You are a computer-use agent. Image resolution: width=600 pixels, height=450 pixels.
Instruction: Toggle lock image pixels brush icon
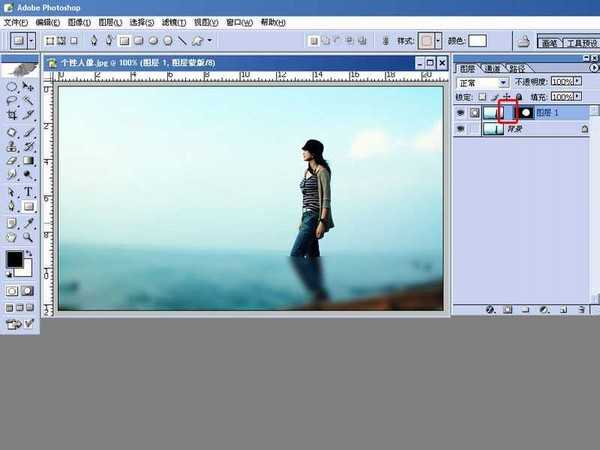pos(495,97)
